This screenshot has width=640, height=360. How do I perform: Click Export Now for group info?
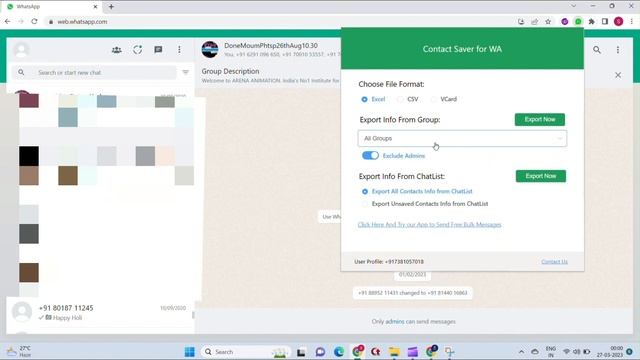(540, 120)
